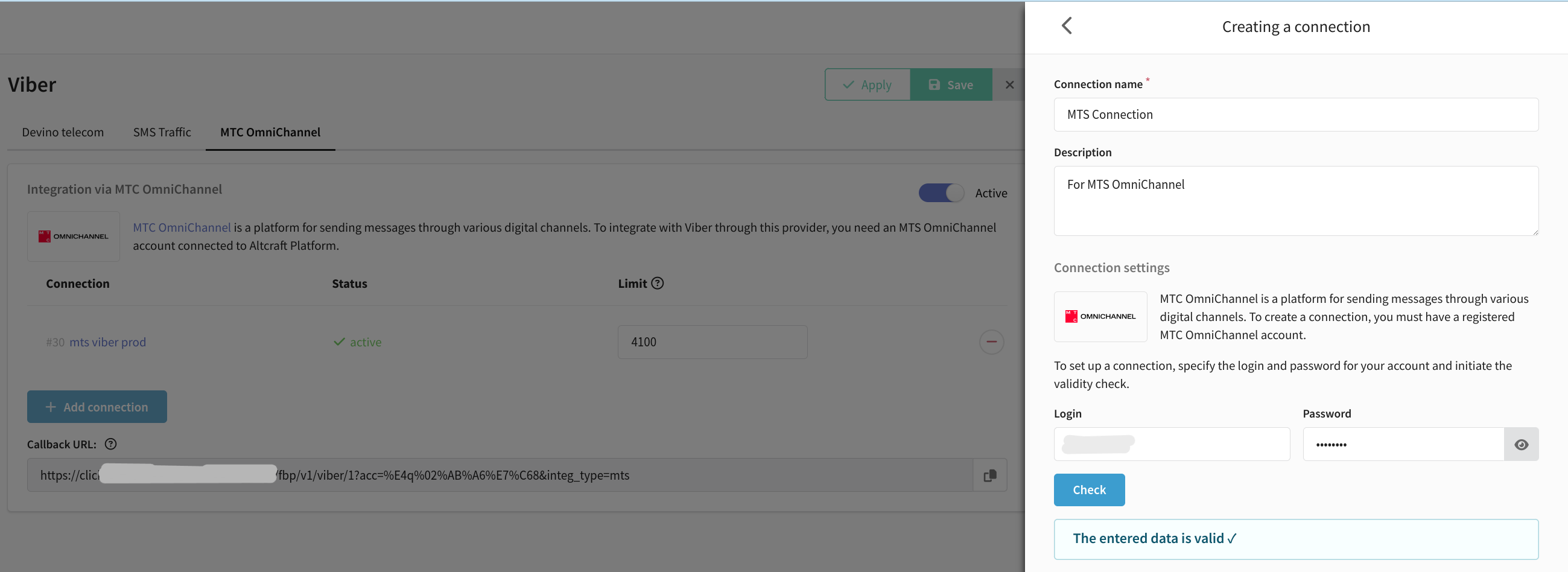Click 'The entered data is valid' message
The image size is (1568, 572).
click(1296, 539)
